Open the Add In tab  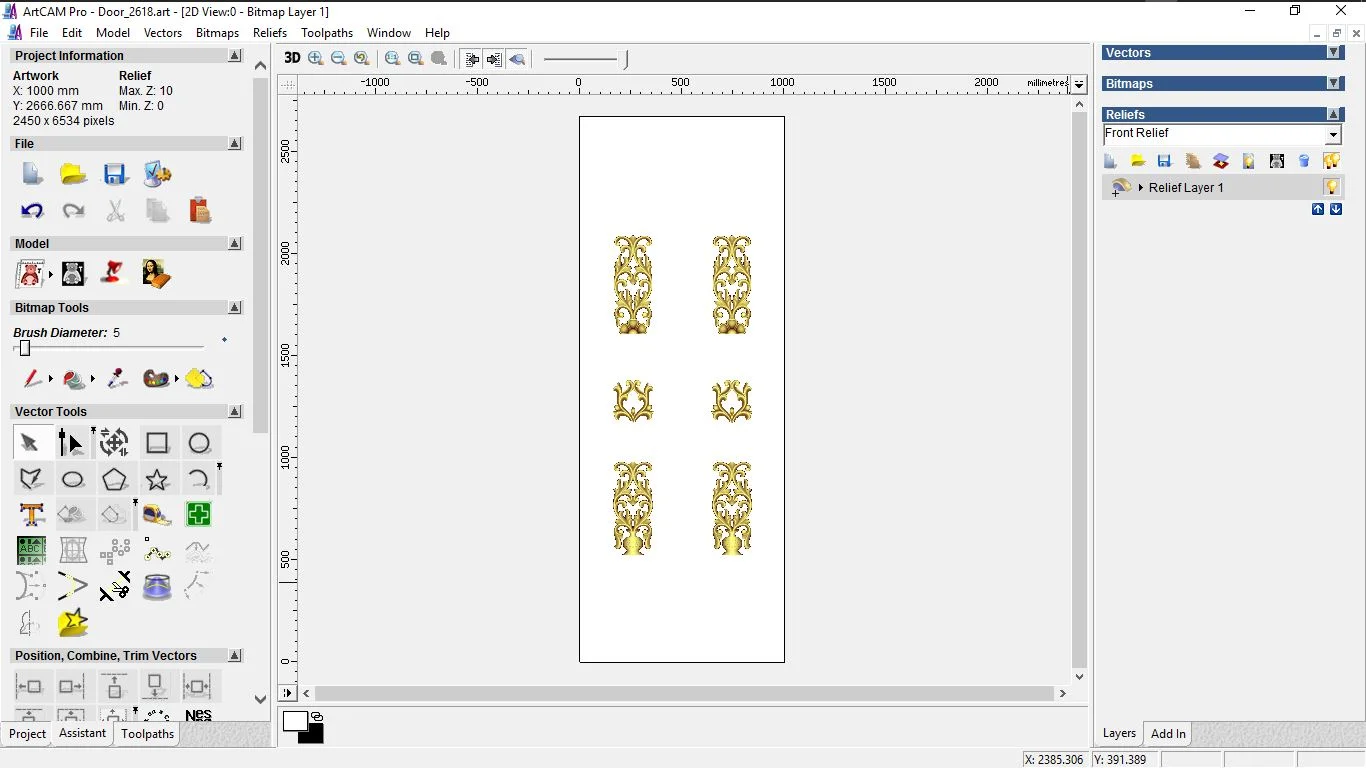[x=1168, y=734]
